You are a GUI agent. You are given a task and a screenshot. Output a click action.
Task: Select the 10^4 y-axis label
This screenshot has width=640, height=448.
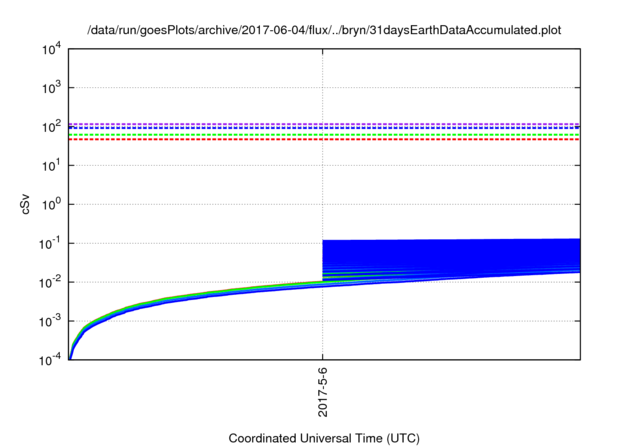click(x=51, y=49)
